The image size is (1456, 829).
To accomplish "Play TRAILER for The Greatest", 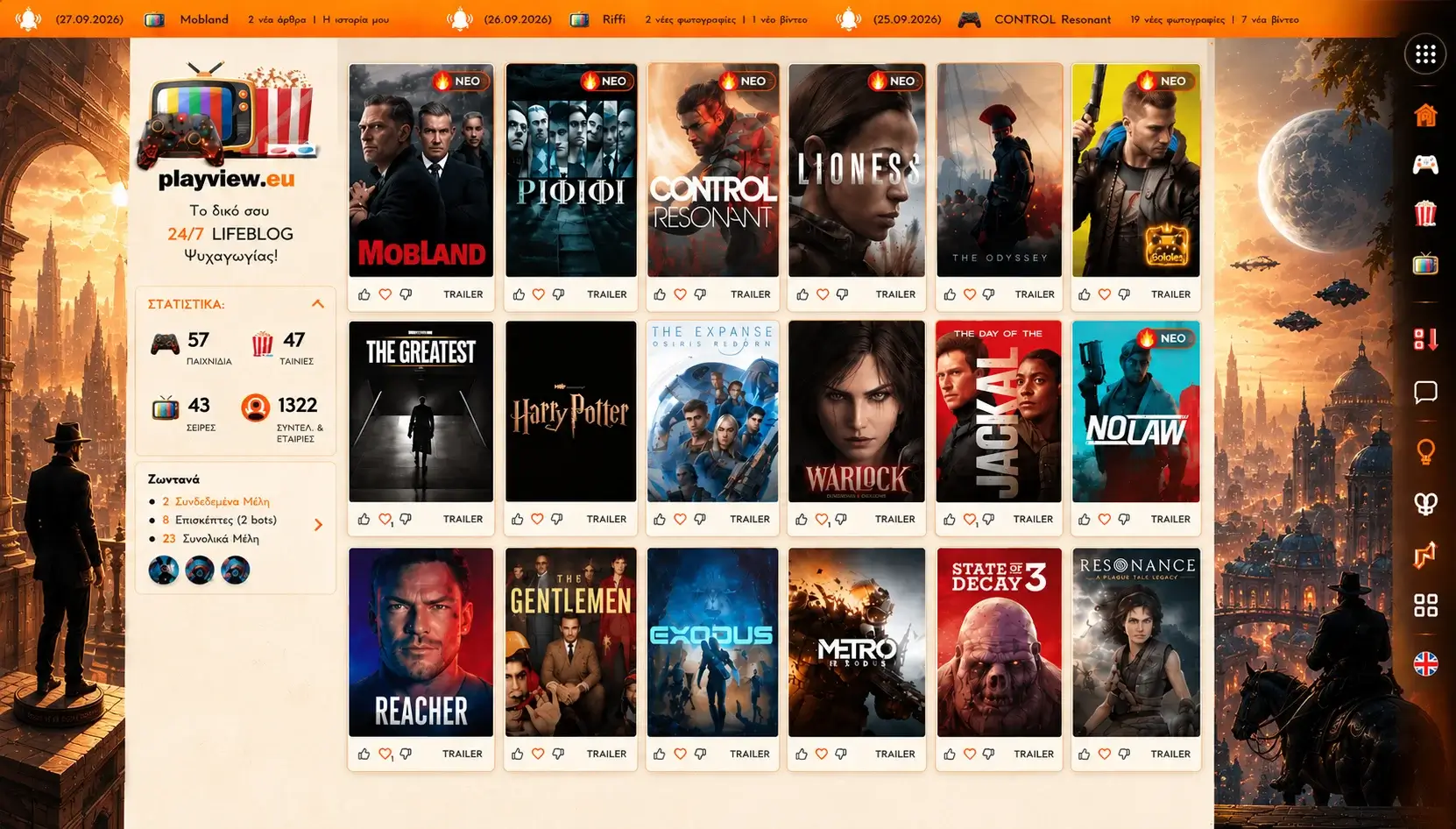I will click(463, 519).
